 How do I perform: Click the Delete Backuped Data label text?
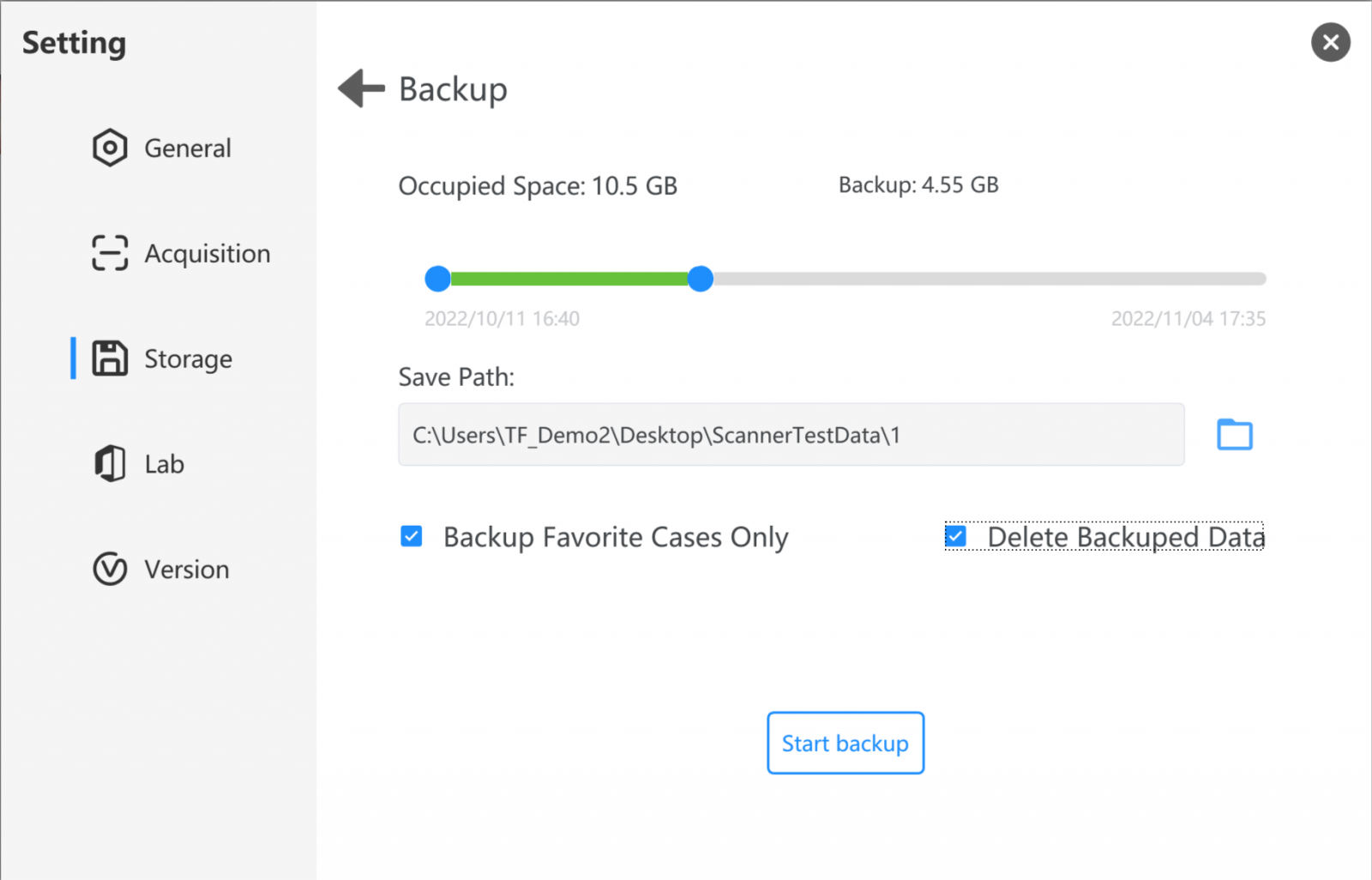pos(1126,537)
